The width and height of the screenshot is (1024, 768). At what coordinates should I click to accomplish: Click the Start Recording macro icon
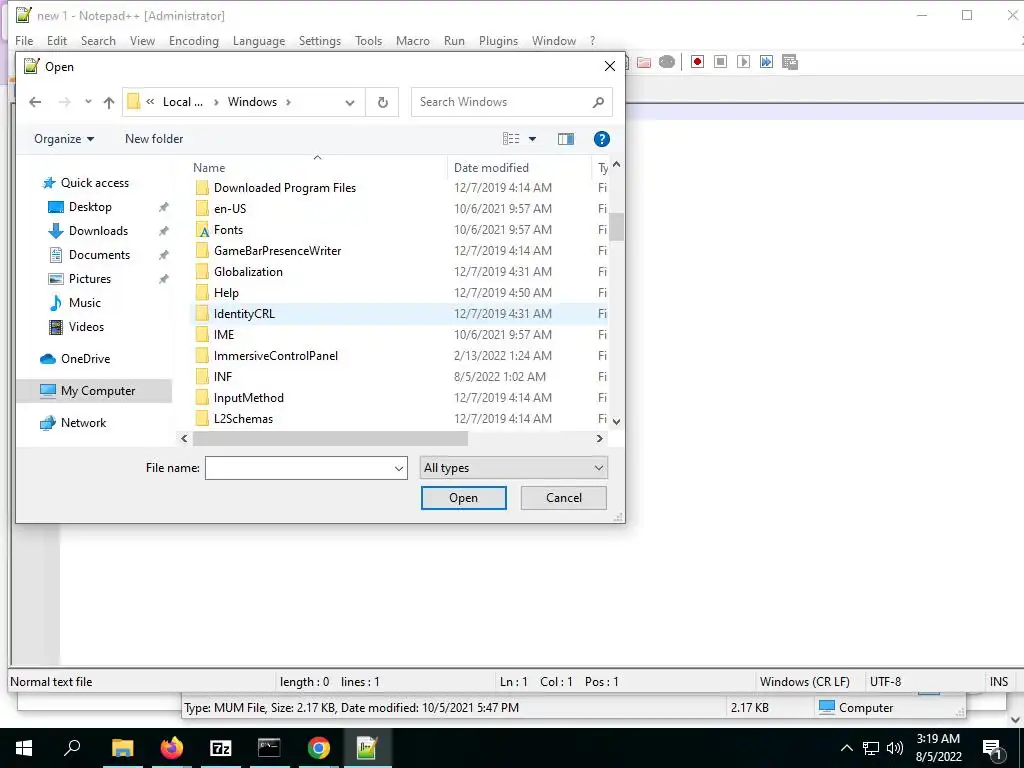coord(697,62)
